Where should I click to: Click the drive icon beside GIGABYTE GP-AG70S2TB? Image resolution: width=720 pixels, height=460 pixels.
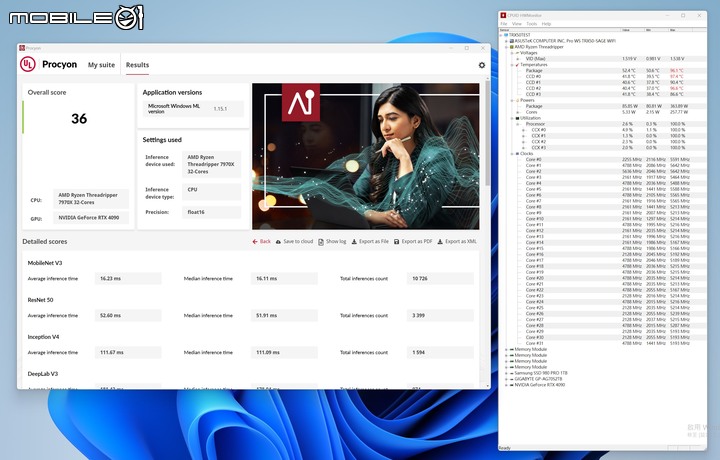click(x=512, y=379)
